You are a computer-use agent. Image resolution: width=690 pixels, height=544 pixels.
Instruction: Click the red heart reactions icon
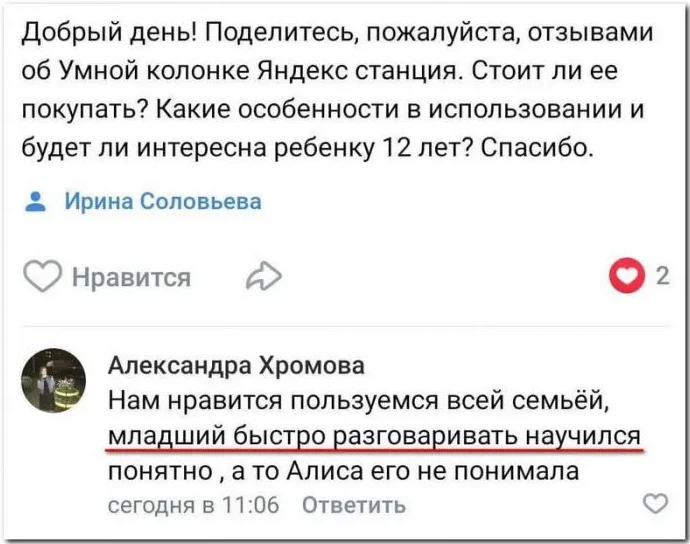tap(627, 277)
